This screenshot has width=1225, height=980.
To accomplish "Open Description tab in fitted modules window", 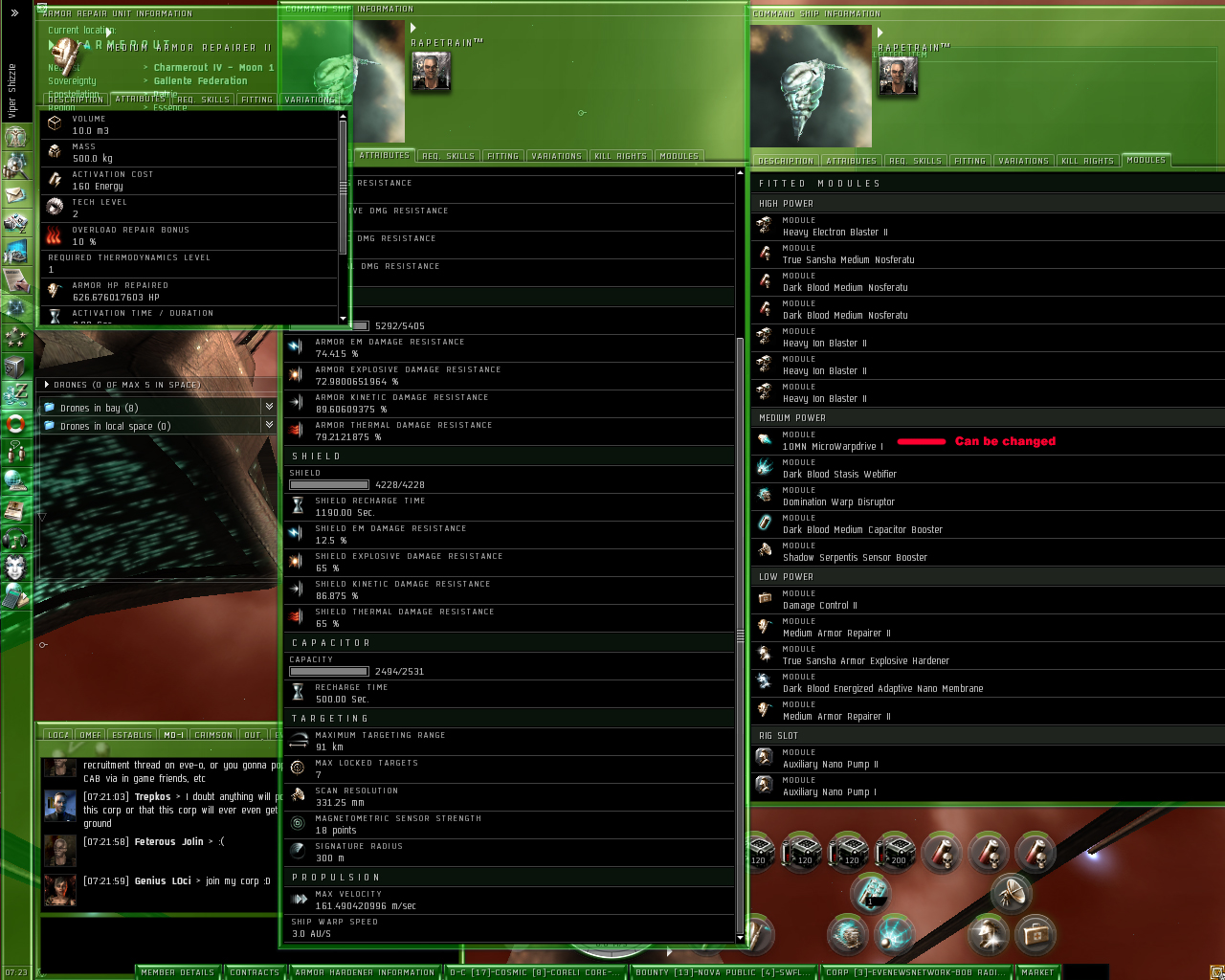I will [x=785, y=161].
